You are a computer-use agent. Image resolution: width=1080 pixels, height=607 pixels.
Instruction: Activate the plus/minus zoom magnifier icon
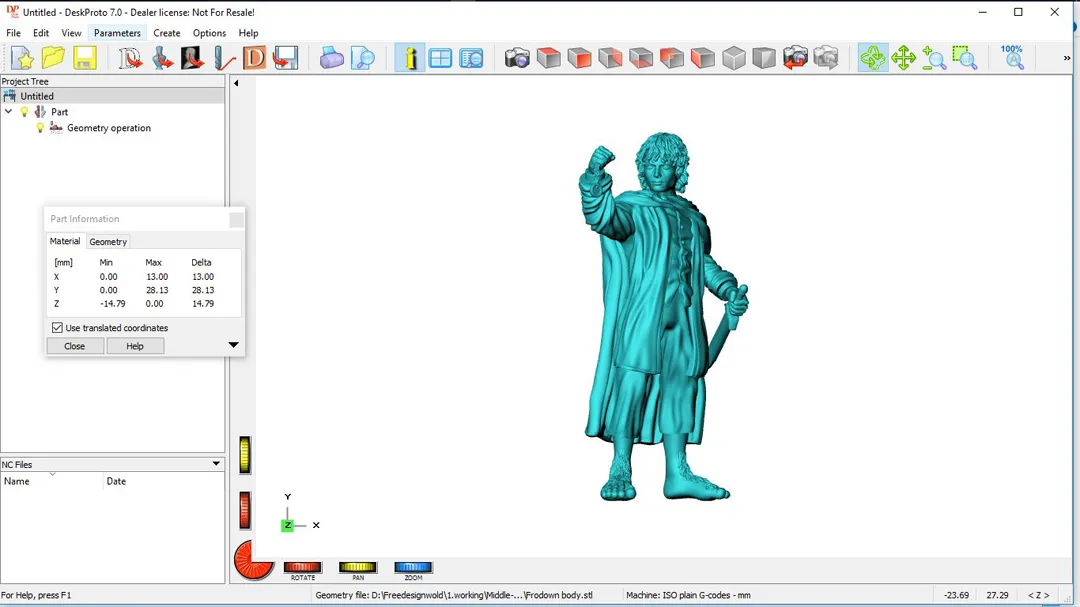point(934,58)
